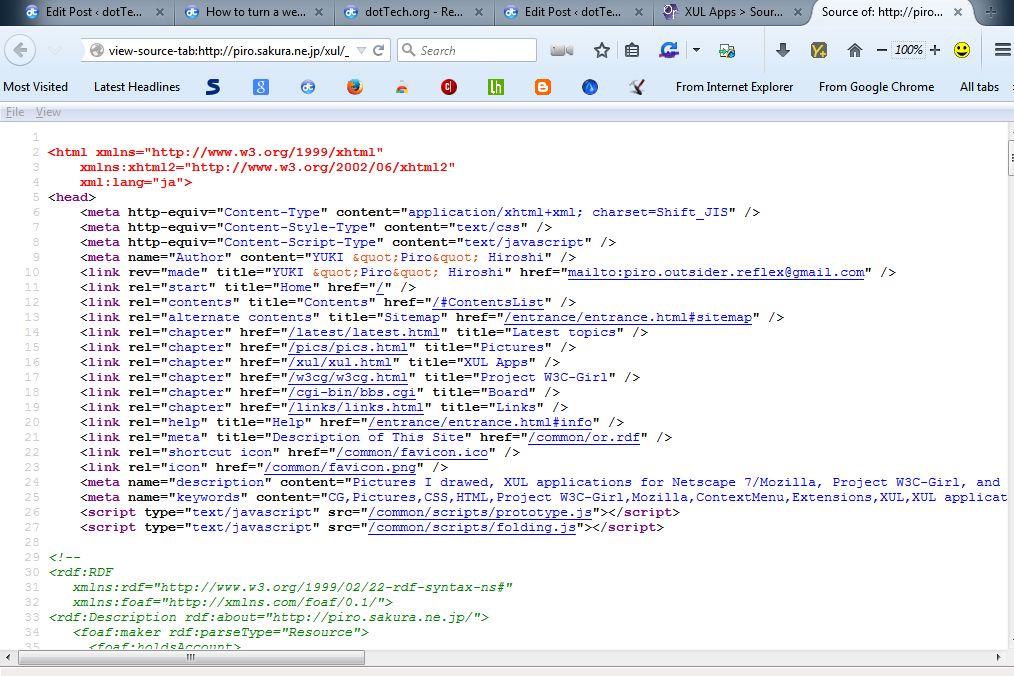
Task: Click the zoom out minus control
Action: pyautogui.click(x=879, y=48)
